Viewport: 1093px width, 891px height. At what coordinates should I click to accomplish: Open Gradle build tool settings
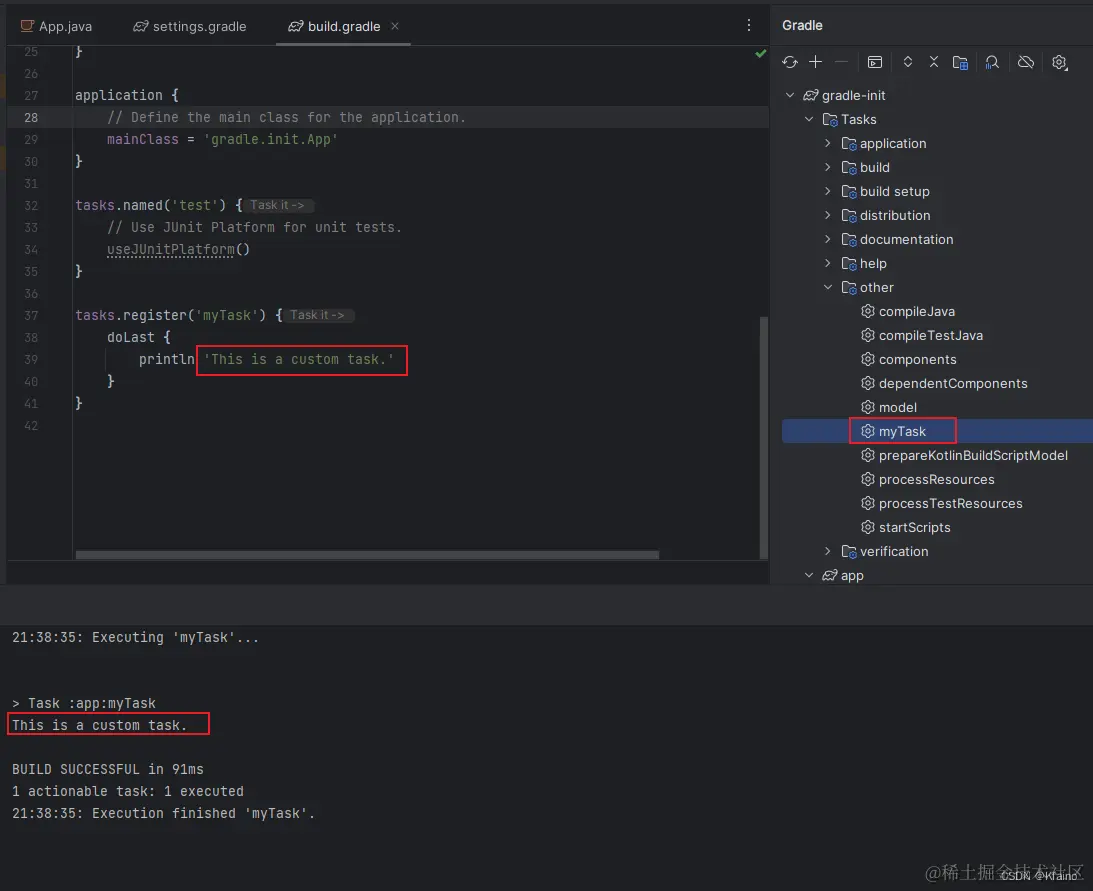[1060, 63]
